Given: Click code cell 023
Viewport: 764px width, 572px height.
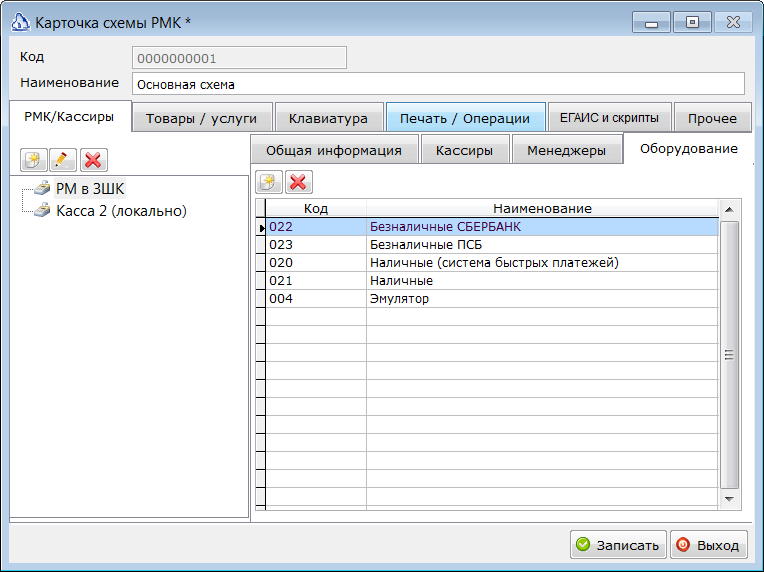Looking at the screenshot, I should point(316,245).
